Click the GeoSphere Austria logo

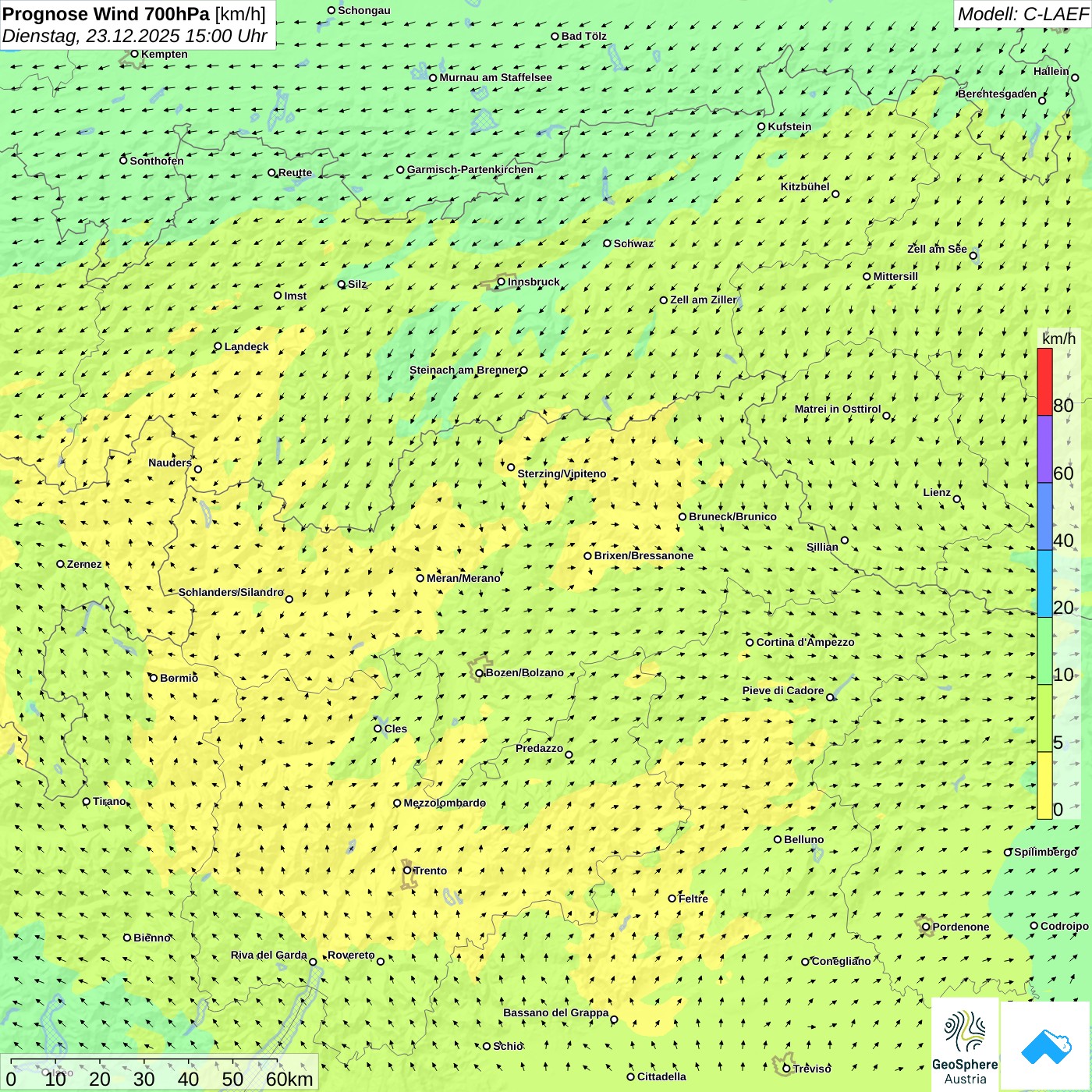click(965, 1044)
